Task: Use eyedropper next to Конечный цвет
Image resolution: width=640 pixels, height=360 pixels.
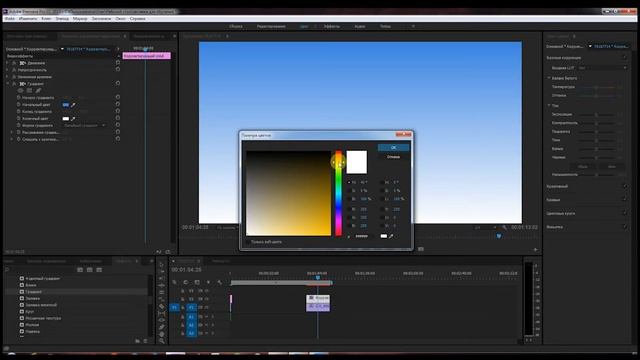Action: (x=73, y=119)
